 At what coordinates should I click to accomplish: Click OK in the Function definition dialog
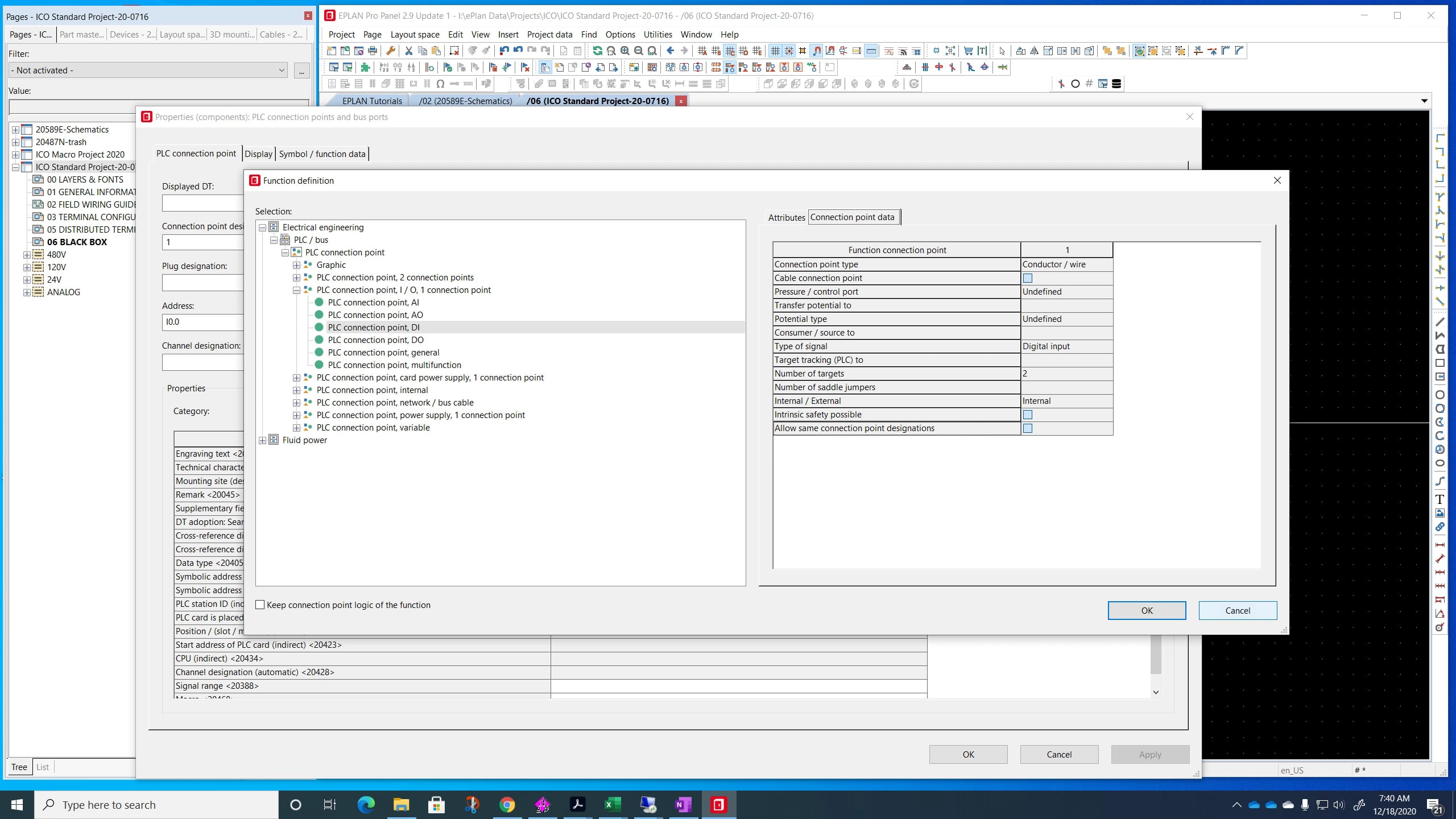point(1146,610)
